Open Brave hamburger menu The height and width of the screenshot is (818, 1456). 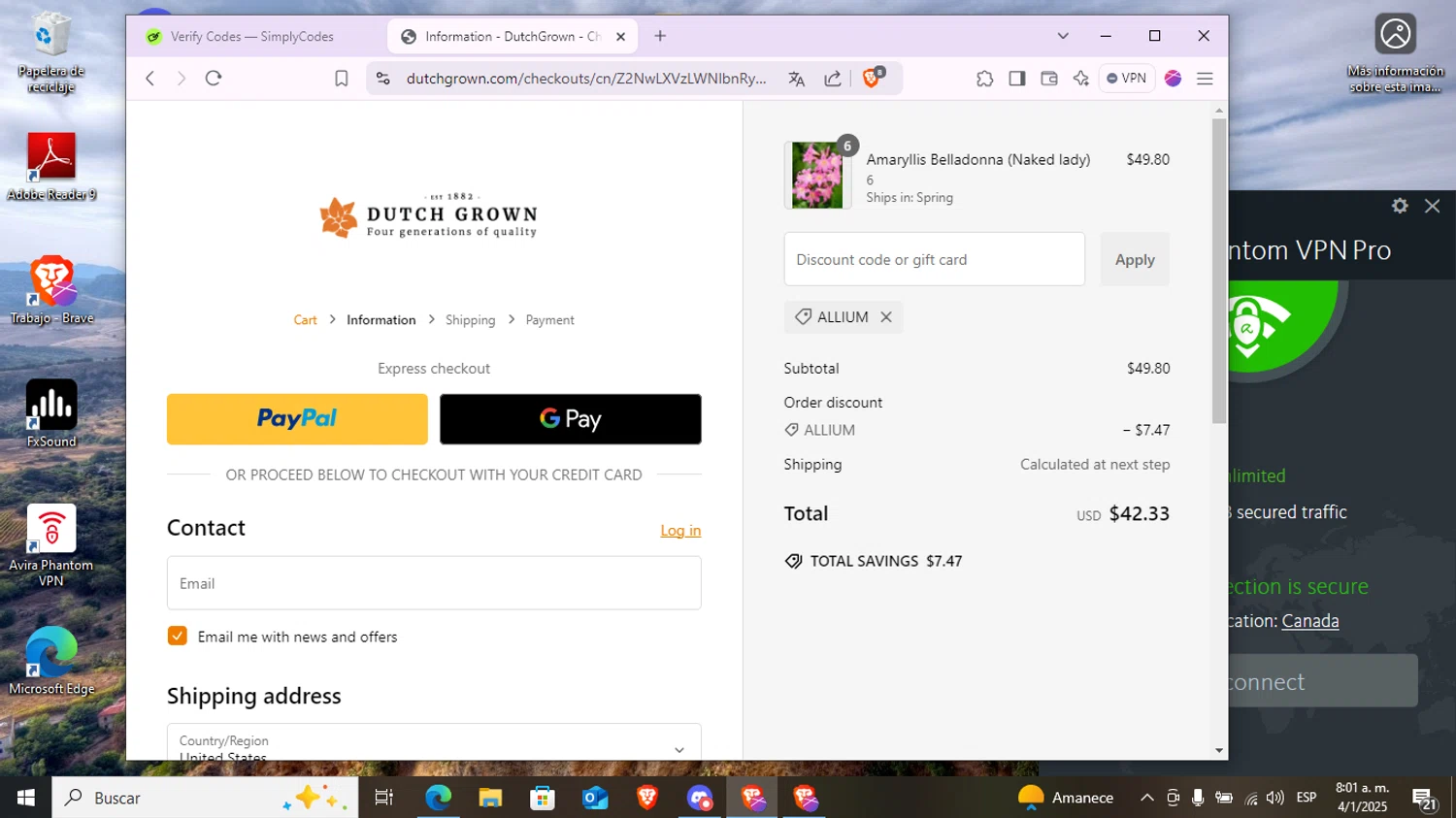[1205, 79]
